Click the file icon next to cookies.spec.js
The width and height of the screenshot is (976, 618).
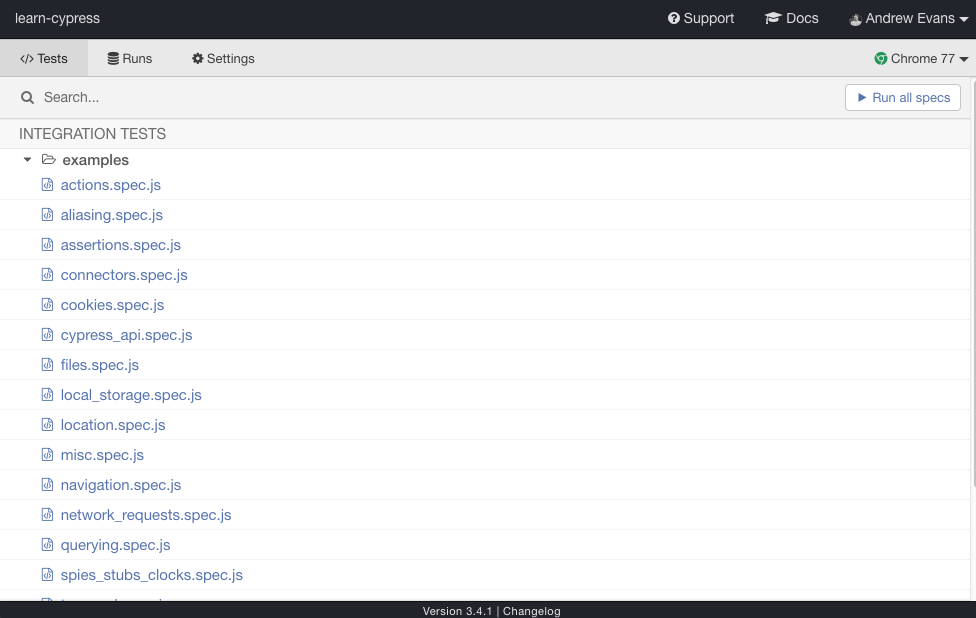[47, 305]
